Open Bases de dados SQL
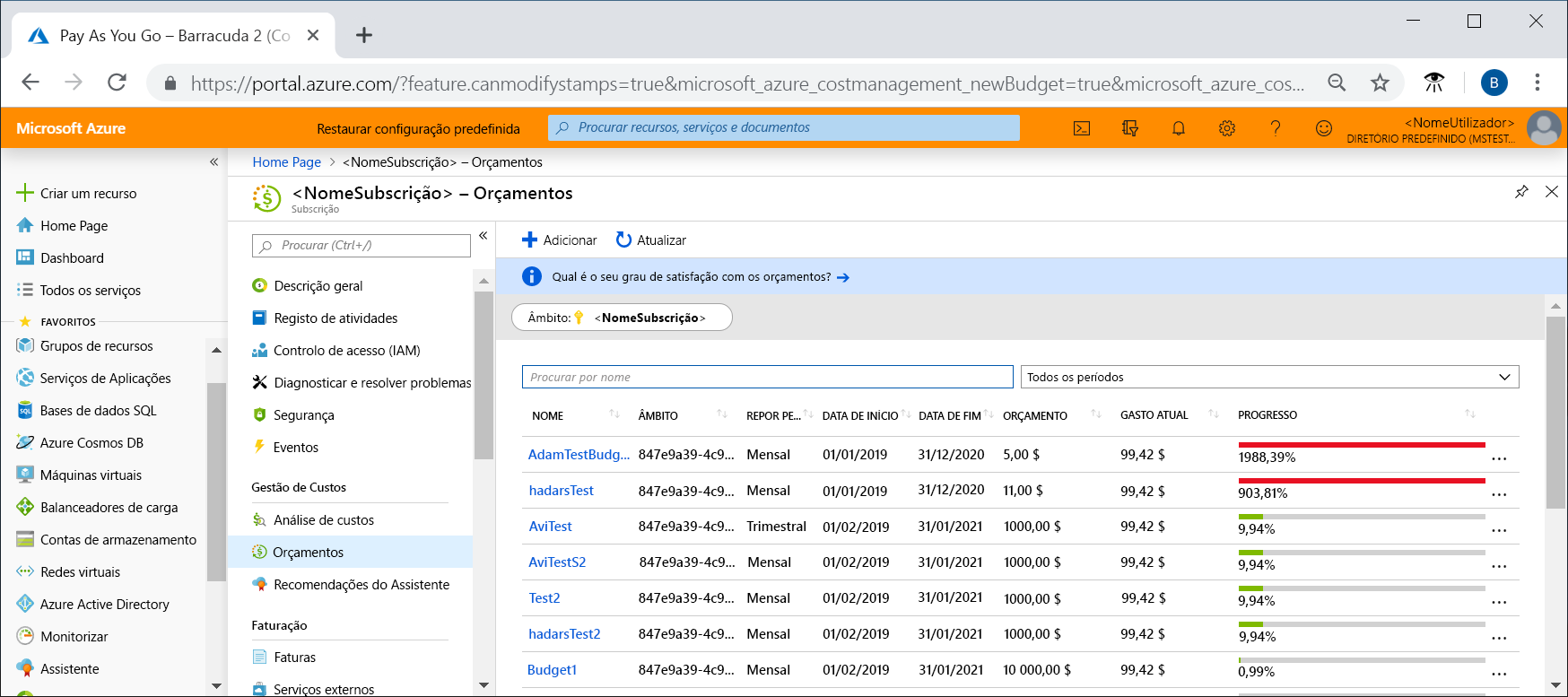Image resolution: width=1568 pixels, height=697 pixels. coord(88,411)
